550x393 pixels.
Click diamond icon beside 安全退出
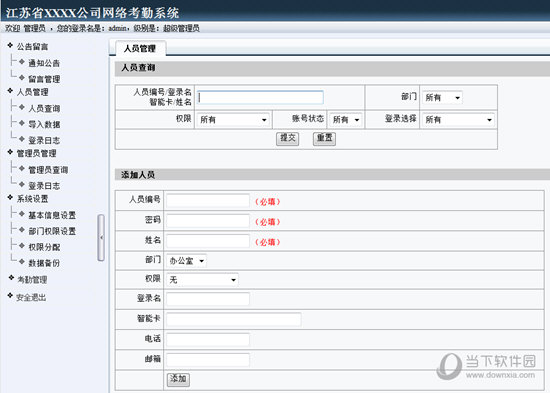point(10,295)
